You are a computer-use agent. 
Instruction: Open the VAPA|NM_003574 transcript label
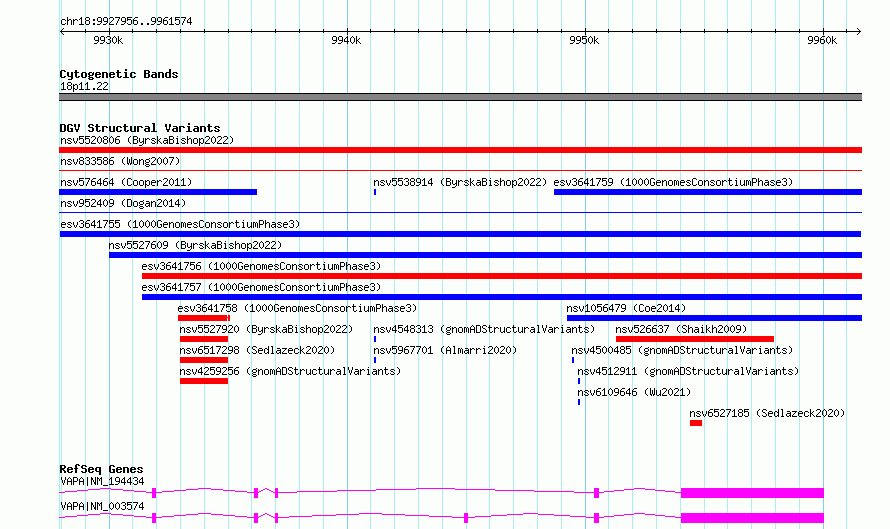click(102, 506)
